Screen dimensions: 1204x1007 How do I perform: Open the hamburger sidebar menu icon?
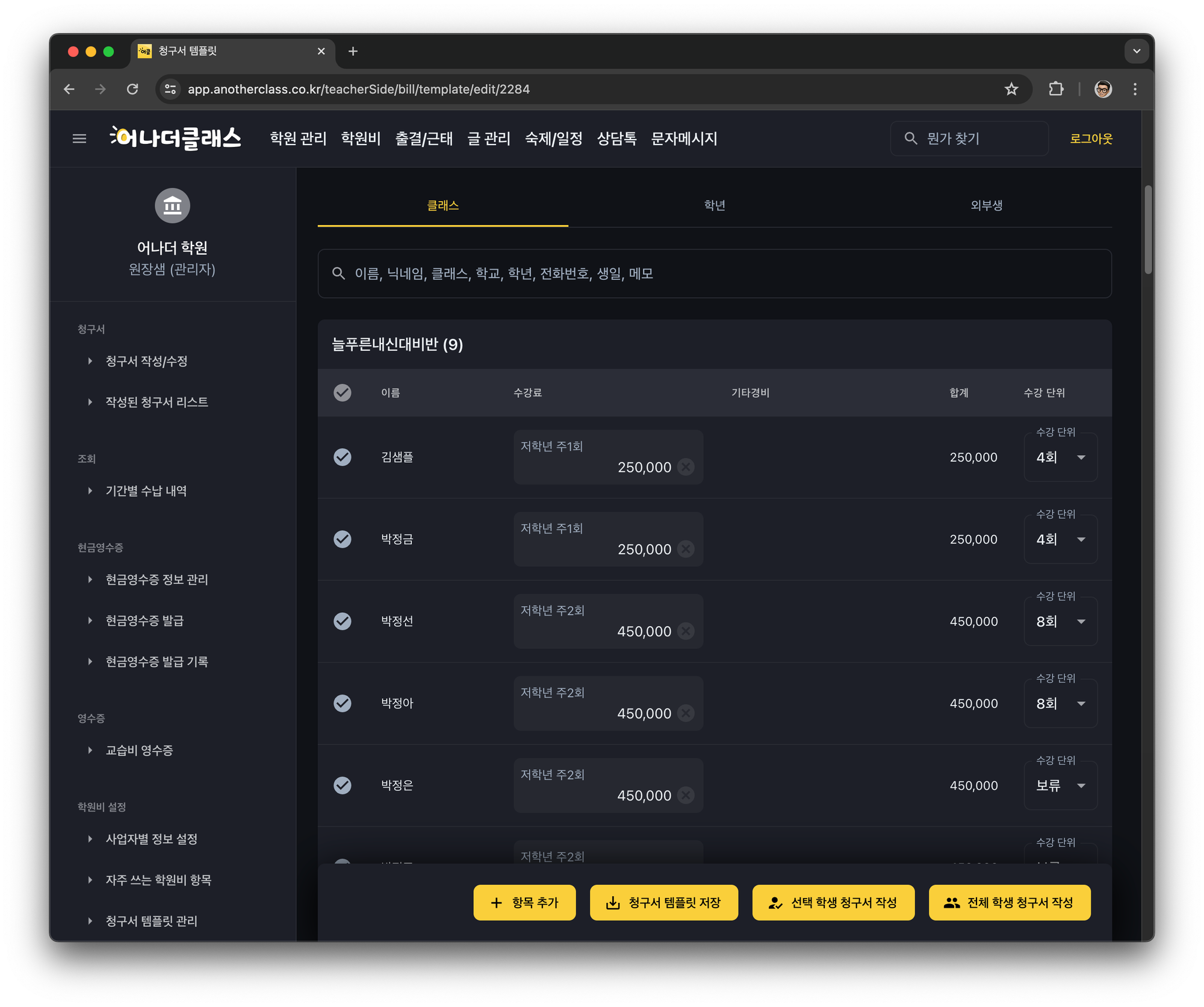click(x=79, y=138)
